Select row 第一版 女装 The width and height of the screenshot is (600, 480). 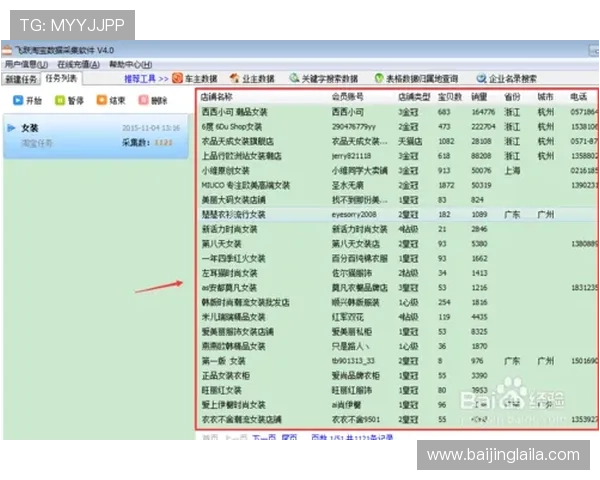[x=397, y=361]
